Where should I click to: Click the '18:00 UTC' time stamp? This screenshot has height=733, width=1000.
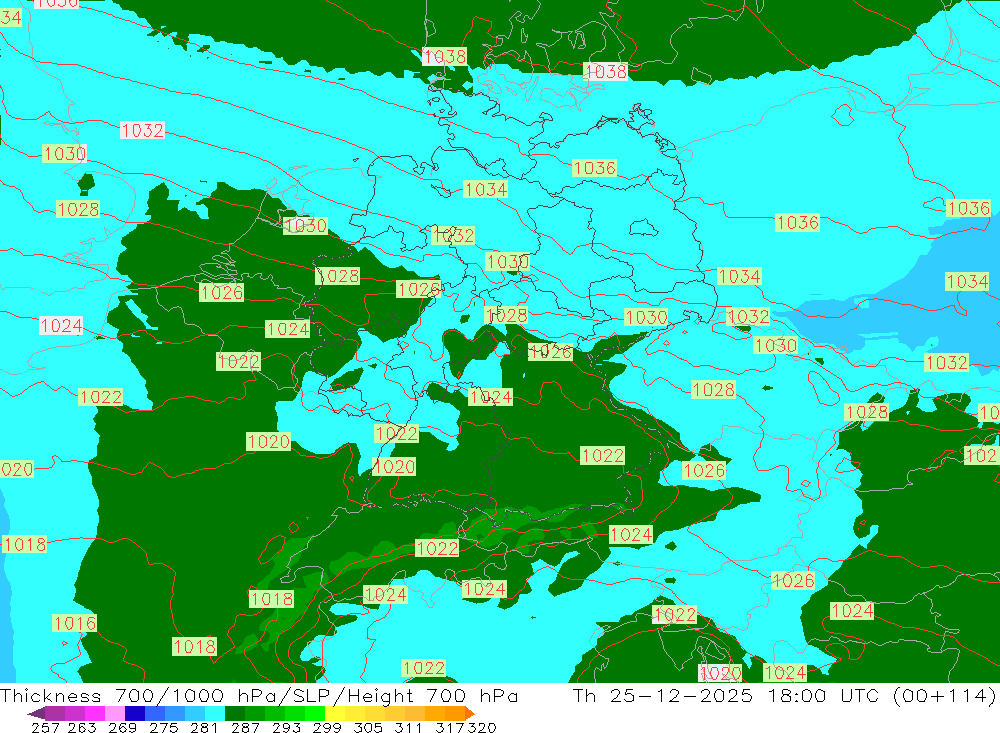coord(822,695)
